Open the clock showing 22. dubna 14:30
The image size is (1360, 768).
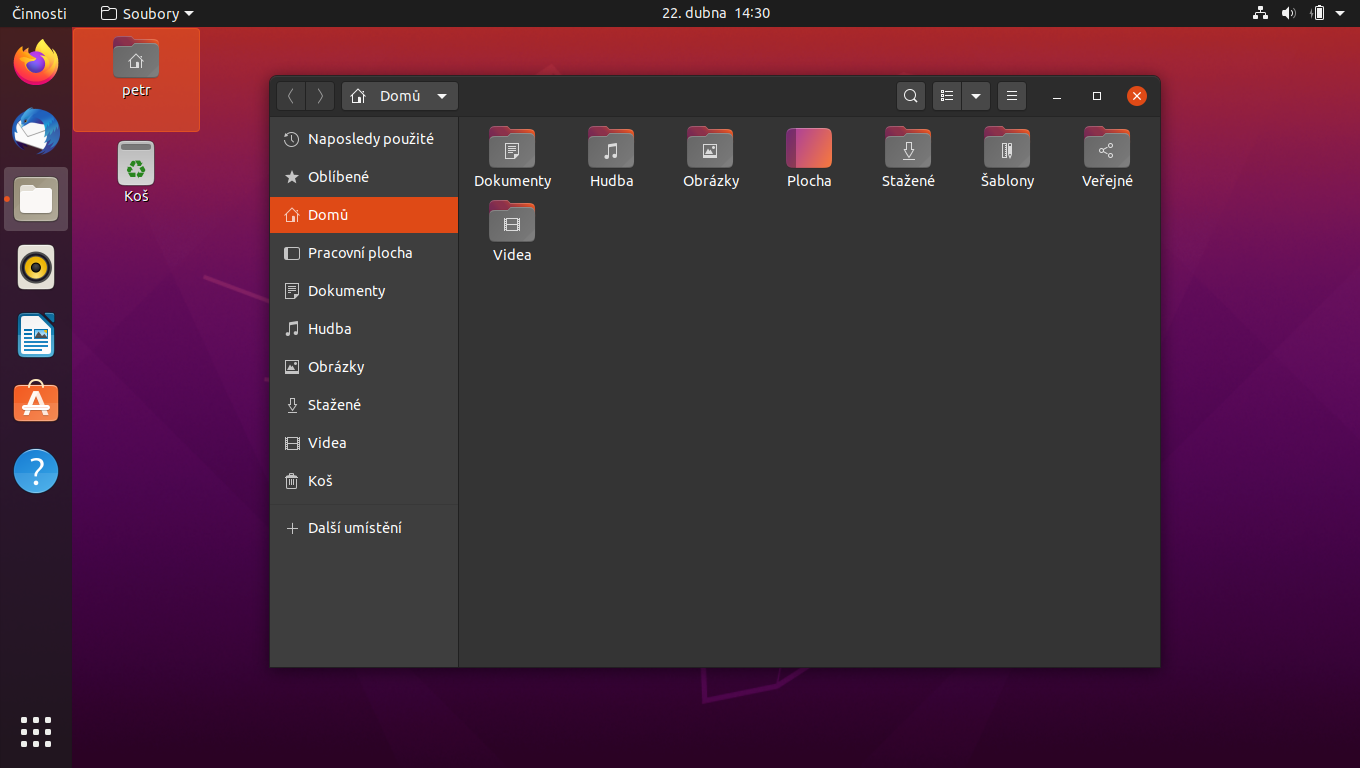[716, 13]
